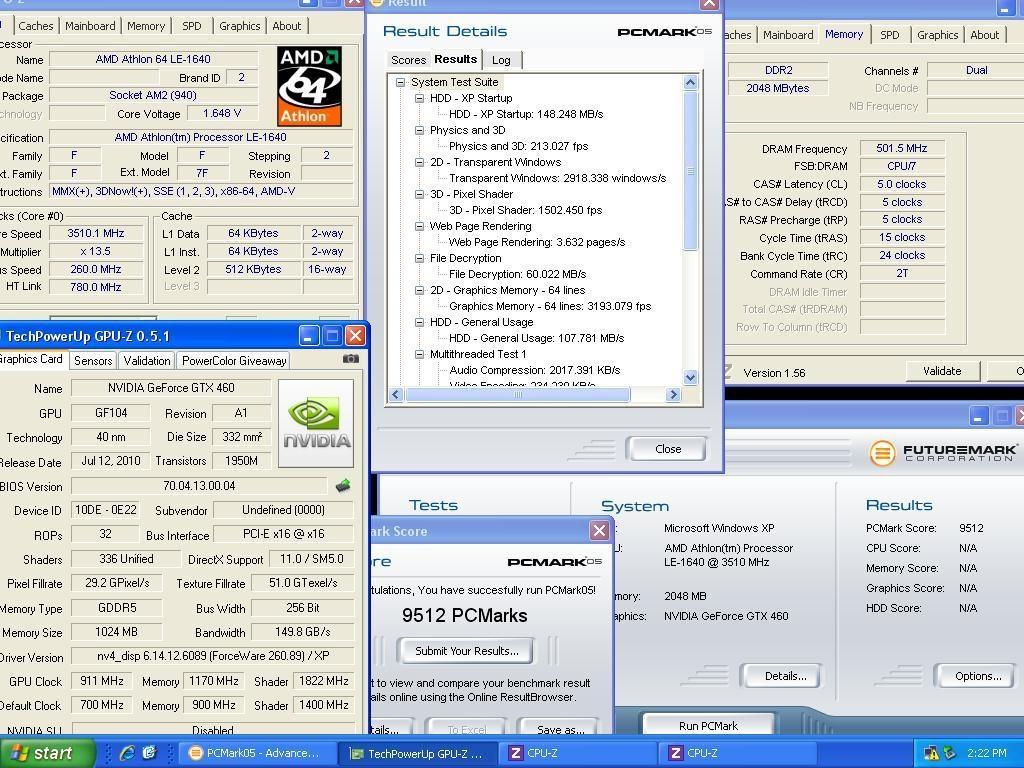Click second quick launch icon beside Internet Explorer
This screenshot has width=1024, height=768.
[x=150, y=753]
